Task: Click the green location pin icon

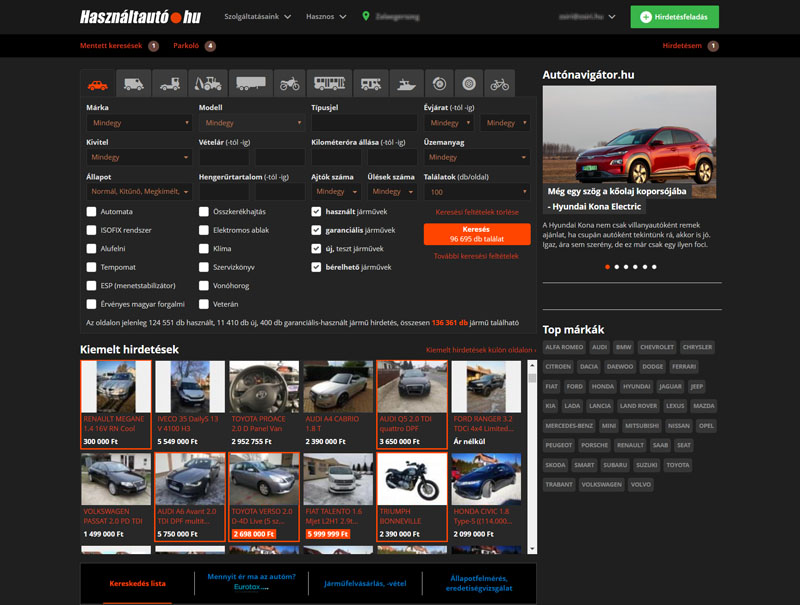Action: [365, 16]
